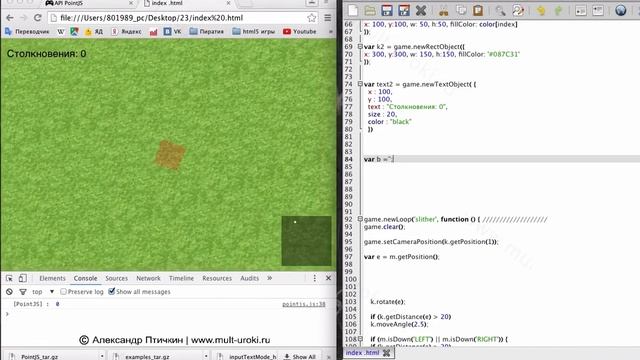The width and height of the screenshot is (640, 360).
Task: Click the indent icon in the editor toolbar
Action: [598, 10]
